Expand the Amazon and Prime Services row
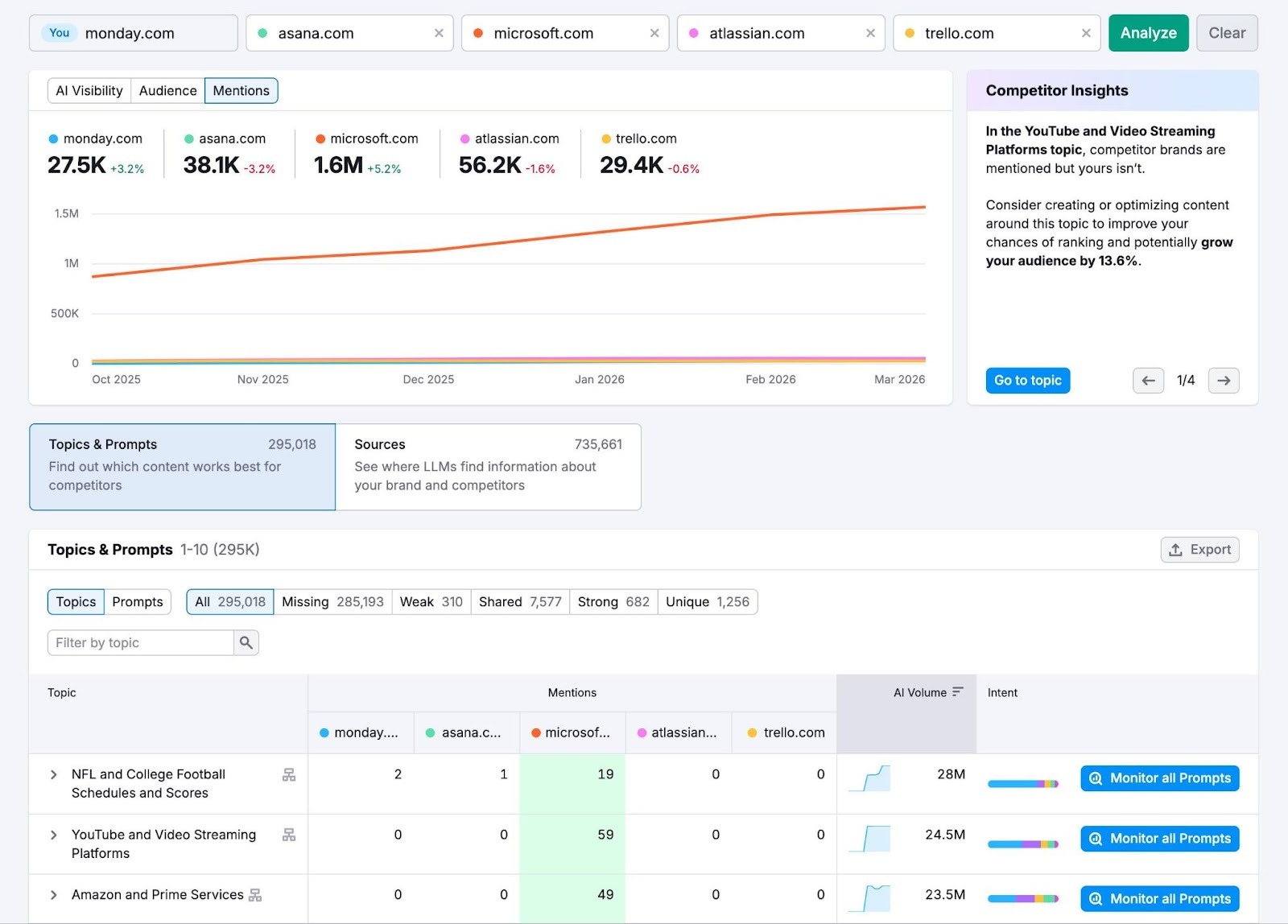Image resolution: width=1288 pixels, height=924 pixels. (53, 894)
